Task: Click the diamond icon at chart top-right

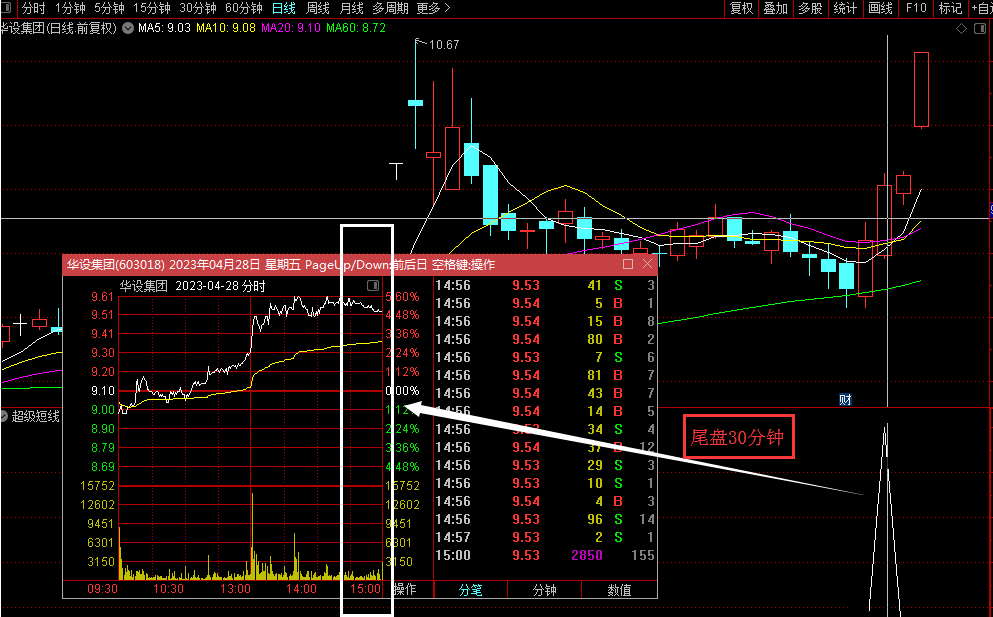Action: pos(961,29)
